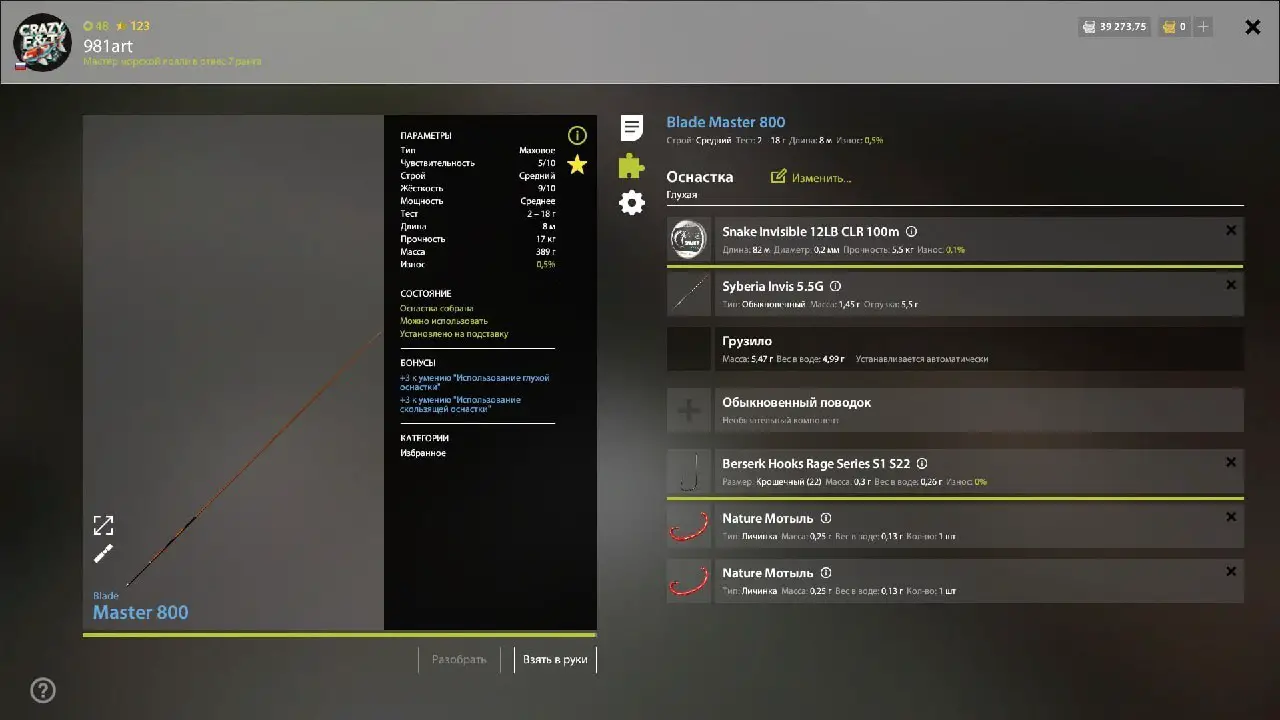Click the Оснастка section heading

(700, 177)
